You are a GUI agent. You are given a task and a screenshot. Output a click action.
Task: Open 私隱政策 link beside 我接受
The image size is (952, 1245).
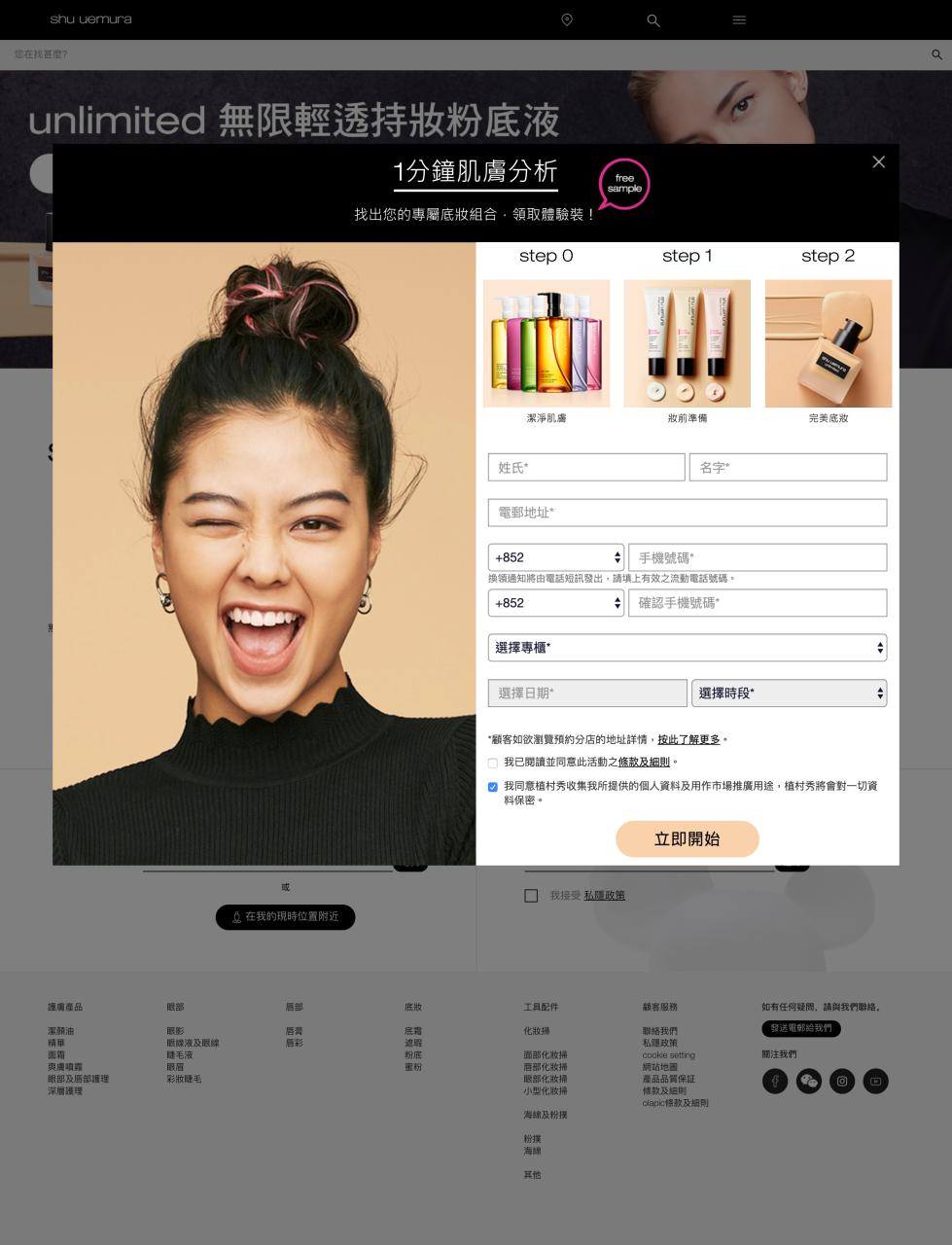pos(605,896)
